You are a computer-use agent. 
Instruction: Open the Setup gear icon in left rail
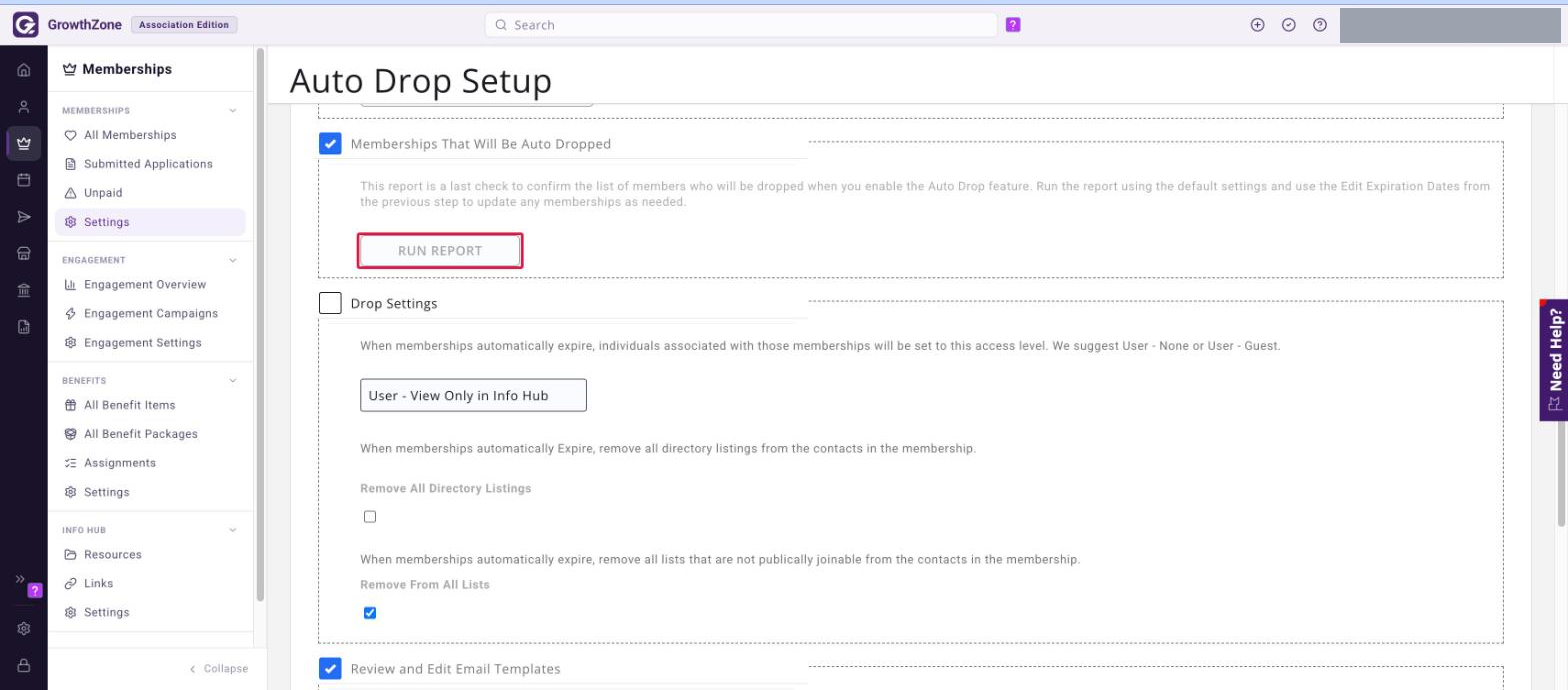click(24, 629)
